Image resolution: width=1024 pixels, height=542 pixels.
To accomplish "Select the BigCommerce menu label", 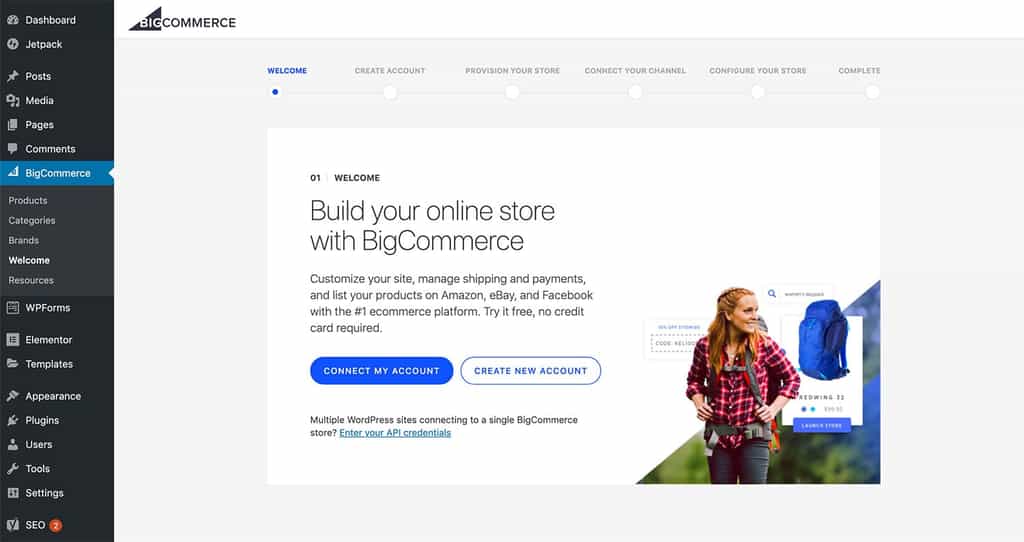I will (57, 173).
